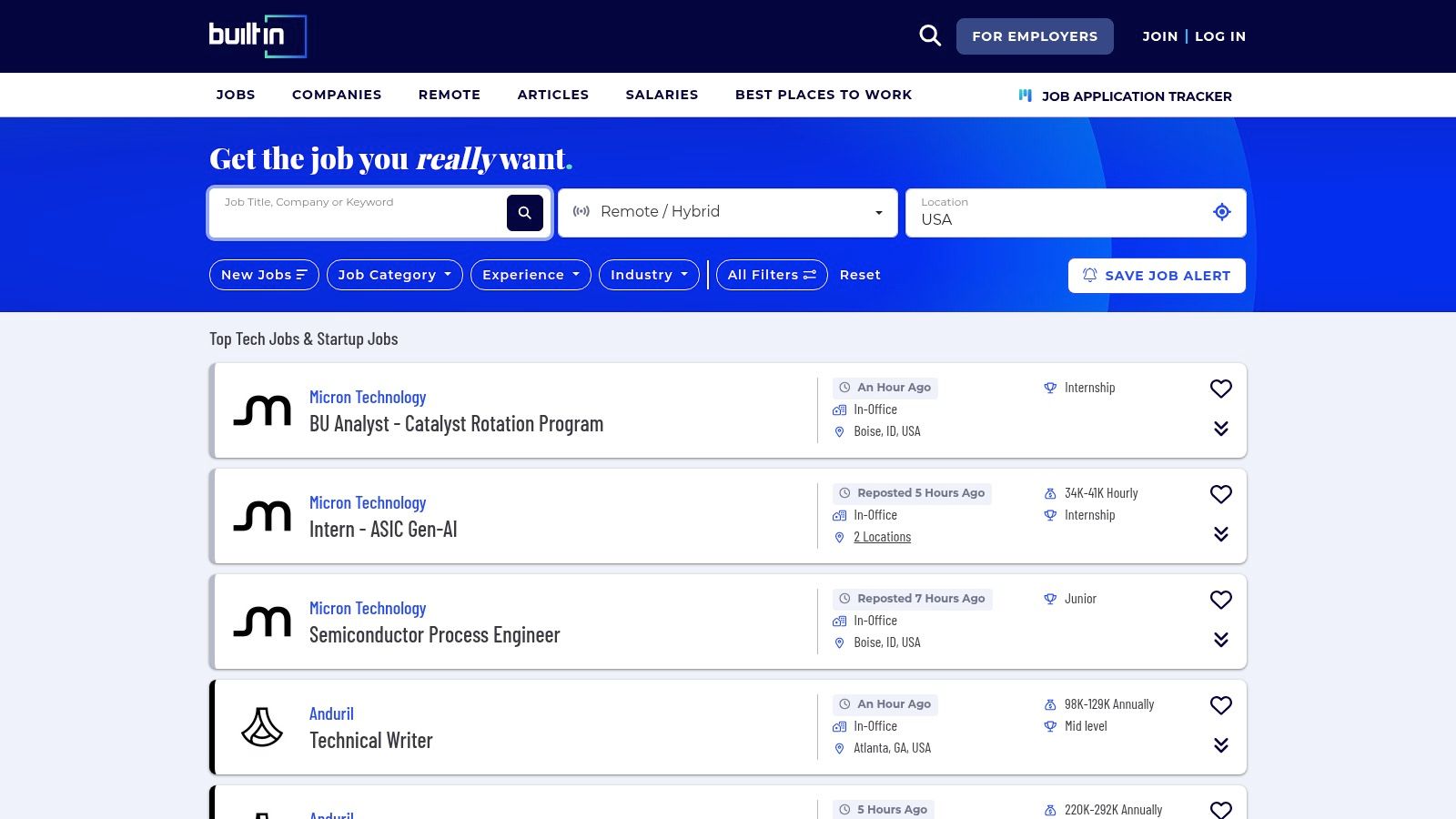Open Best Places To Work
This screenshot has height=819, width=1456.
point(824,95)
